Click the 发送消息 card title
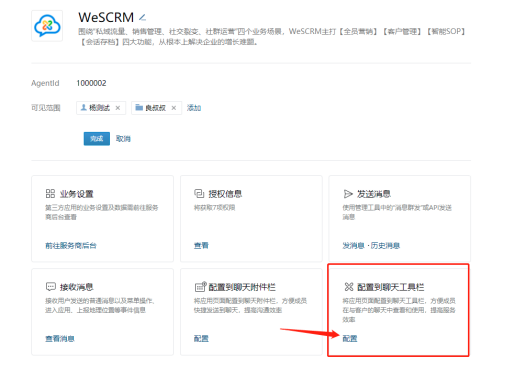This screenshot has width=526, height=369. coord(374,194)
